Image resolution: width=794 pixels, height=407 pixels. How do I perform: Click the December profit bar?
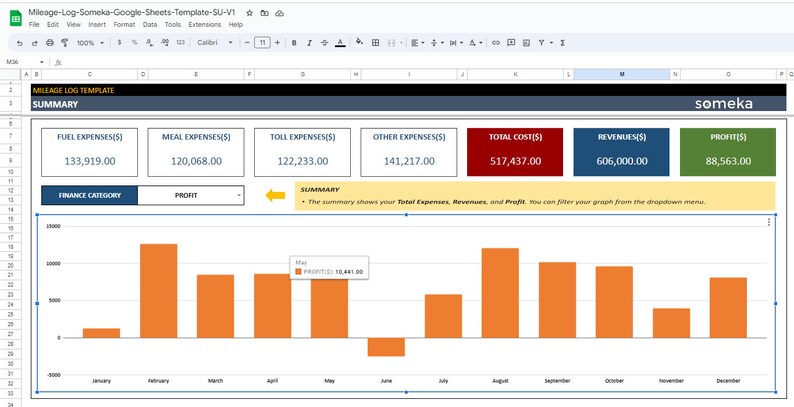(x=728, y=308)
